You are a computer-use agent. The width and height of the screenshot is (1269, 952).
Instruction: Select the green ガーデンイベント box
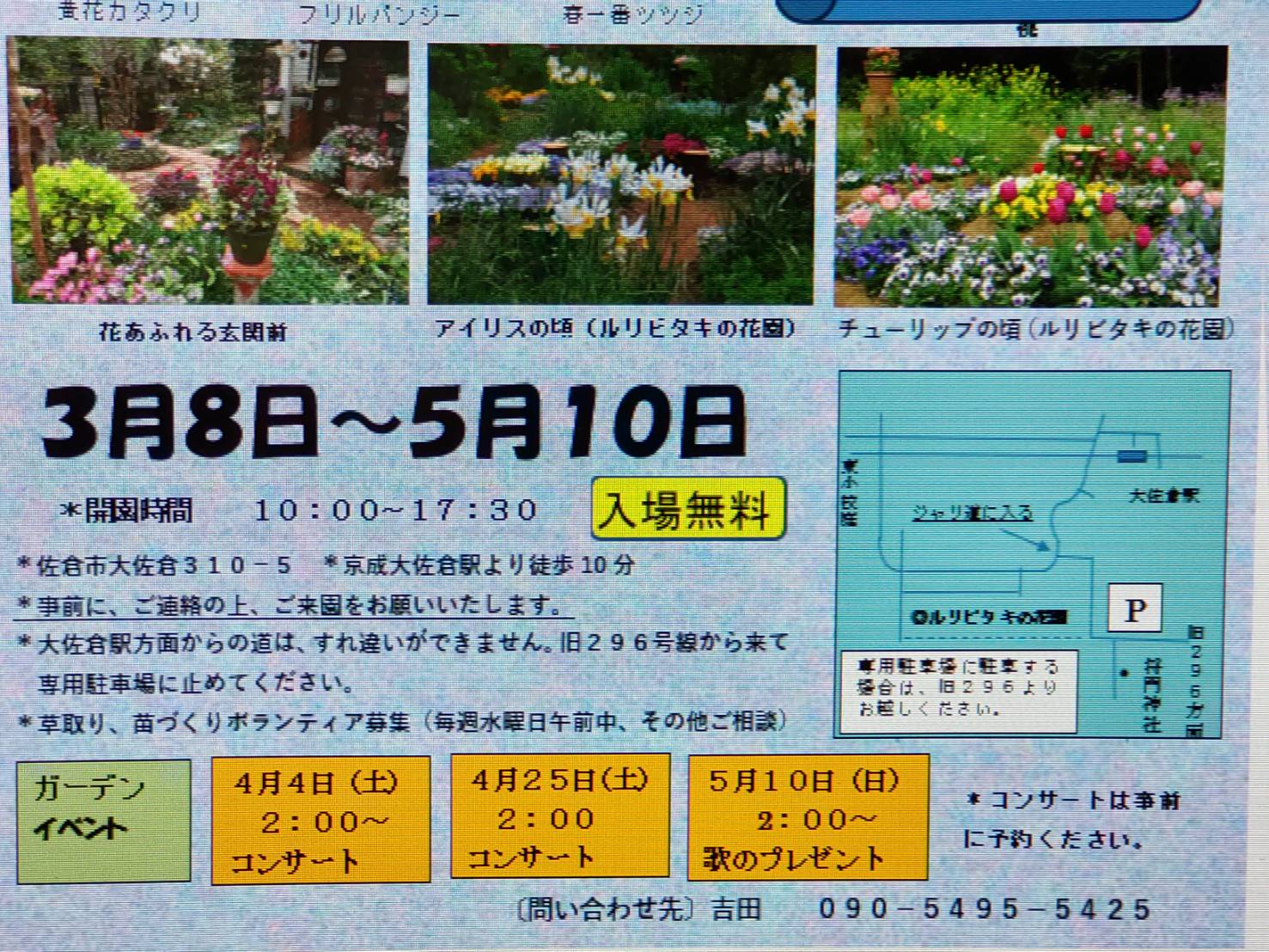point(103,820)
